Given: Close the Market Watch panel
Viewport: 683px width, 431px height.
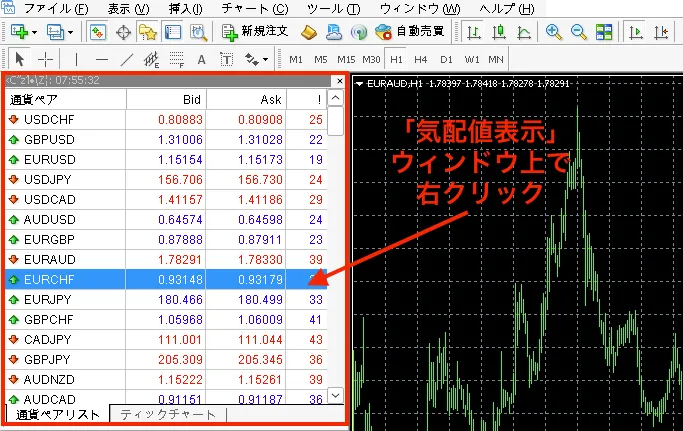Looking at the screenshot, I should coord(339,81).
